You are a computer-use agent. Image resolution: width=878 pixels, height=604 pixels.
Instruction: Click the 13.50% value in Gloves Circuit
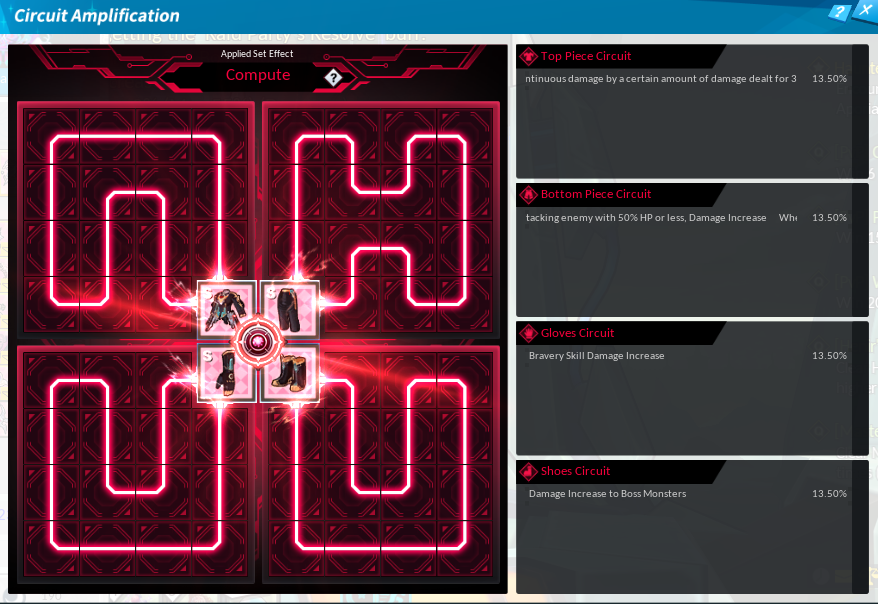coord(829,355)
